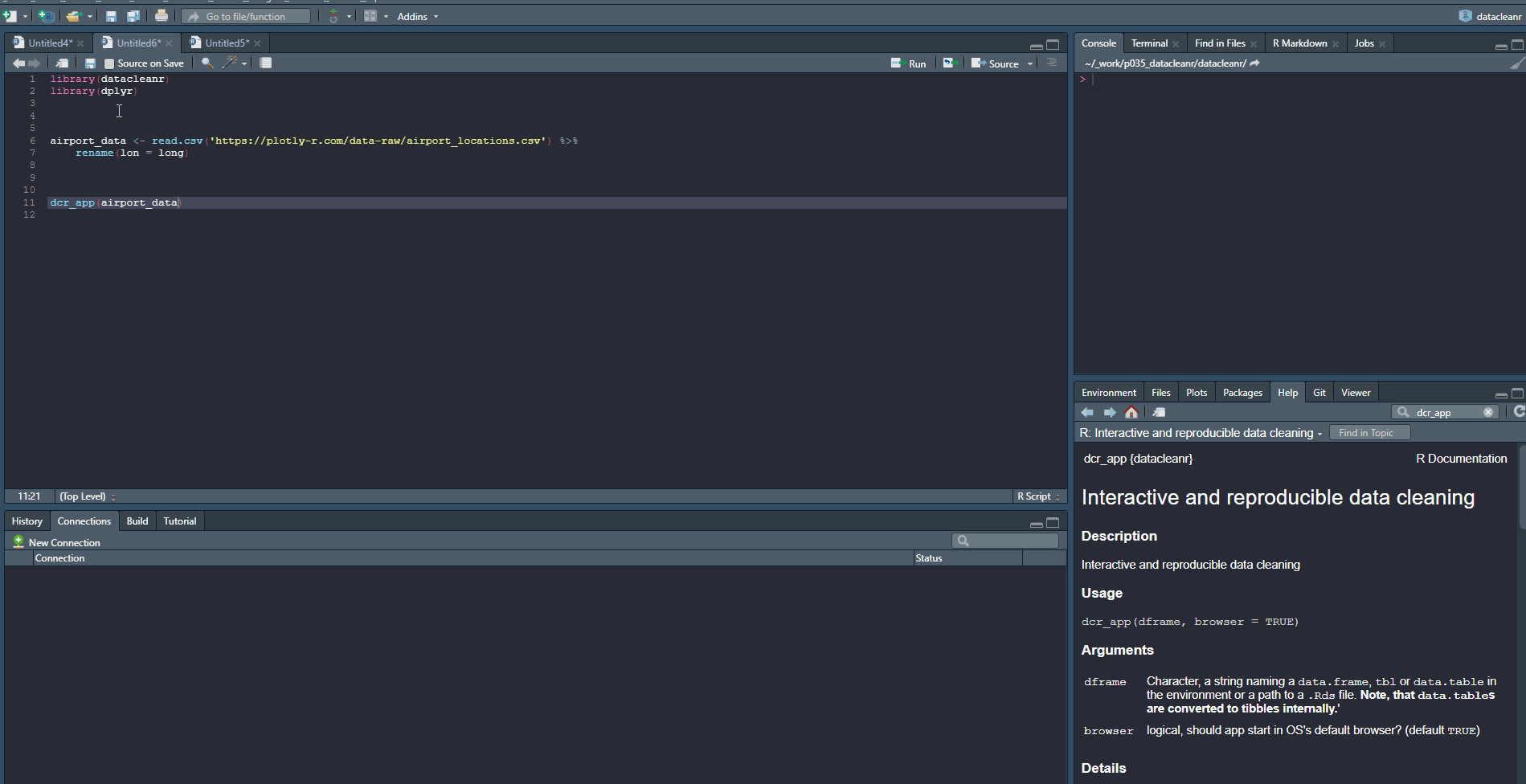Open the help topic title dropdown

1201,433
